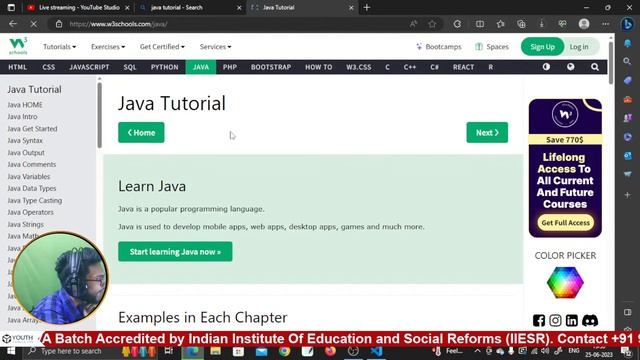
Task: Open Visual Studio Code from the taskbar
Action: click(x=376, y=351)
